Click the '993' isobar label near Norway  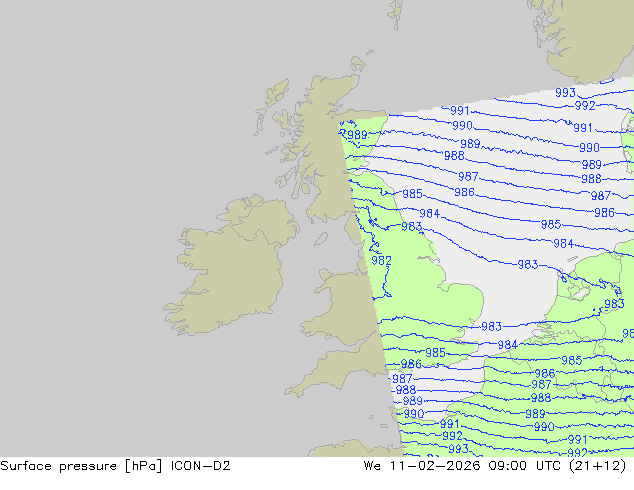click(565, 93)
